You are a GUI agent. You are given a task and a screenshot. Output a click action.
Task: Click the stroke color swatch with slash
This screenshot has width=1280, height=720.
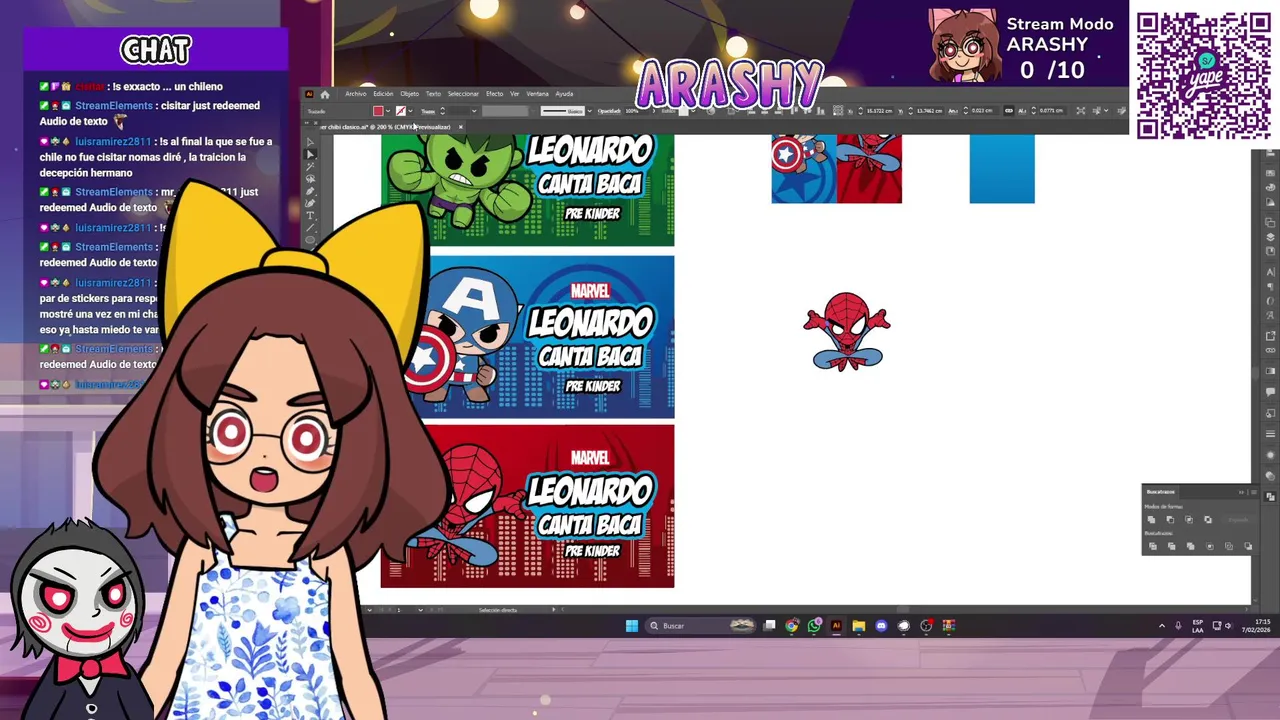pos(401,110)
